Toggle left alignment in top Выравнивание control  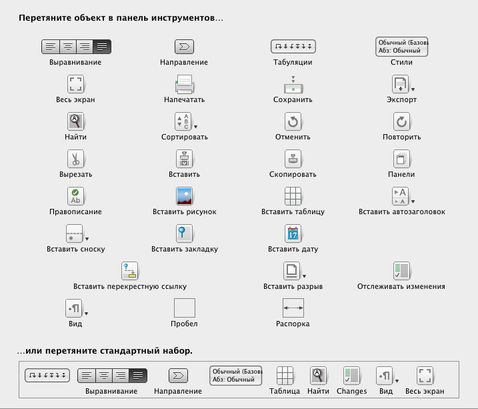(x=50, y=47)
